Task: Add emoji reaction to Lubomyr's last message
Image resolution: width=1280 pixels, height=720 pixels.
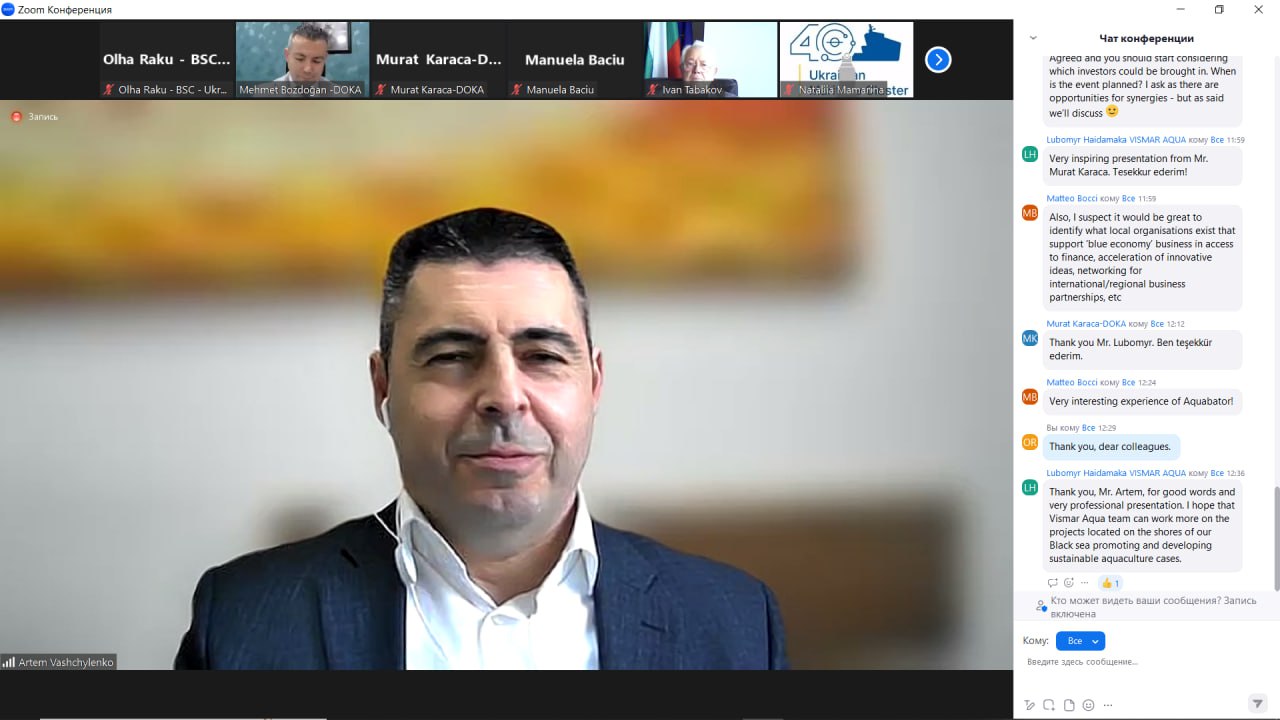Action: [1068, 583]
